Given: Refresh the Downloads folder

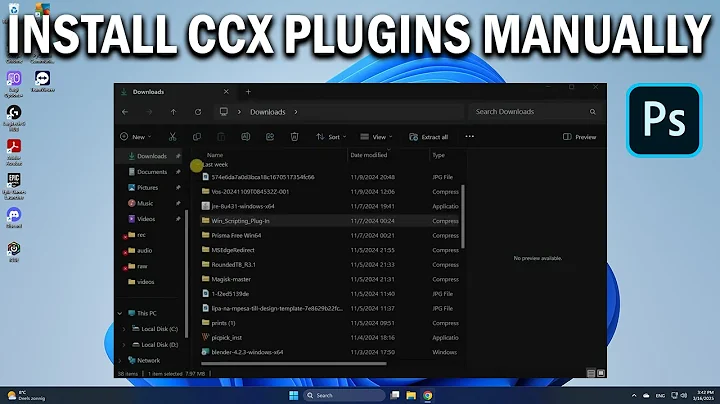Looking at the screenshot, I should (198, 112).
